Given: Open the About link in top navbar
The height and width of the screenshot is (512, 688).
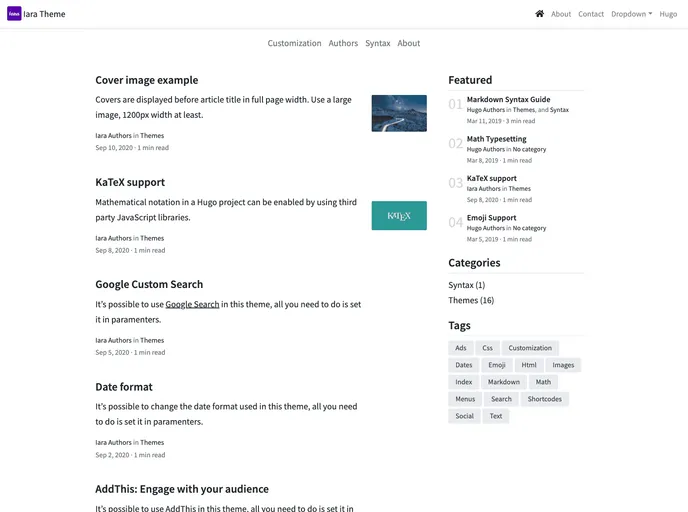Looking at the screenshot, I should click(x=561, y=14).
